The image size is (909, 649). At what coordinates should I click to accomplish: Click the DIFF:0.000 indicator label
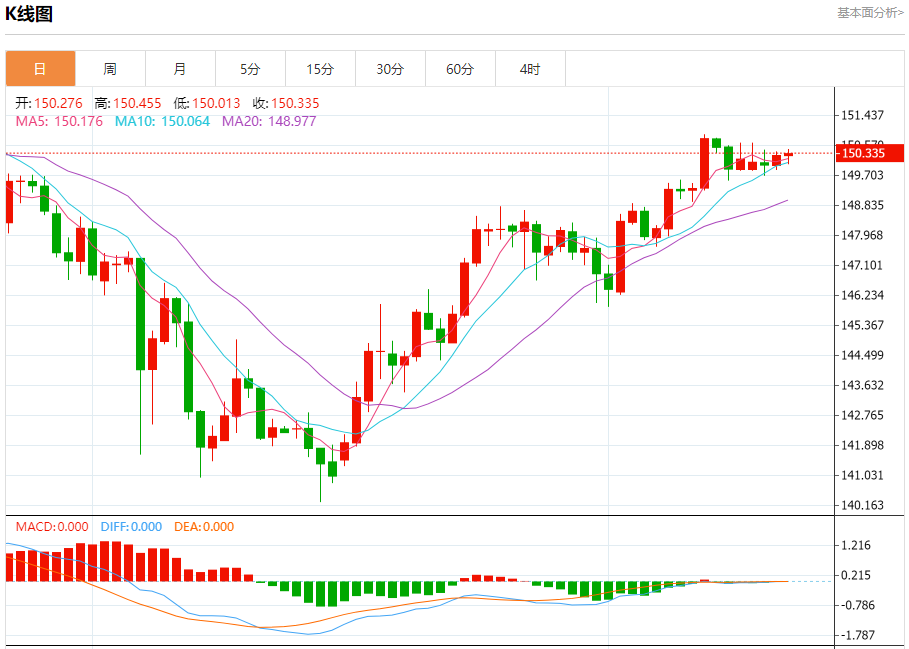tap(131, 527)
